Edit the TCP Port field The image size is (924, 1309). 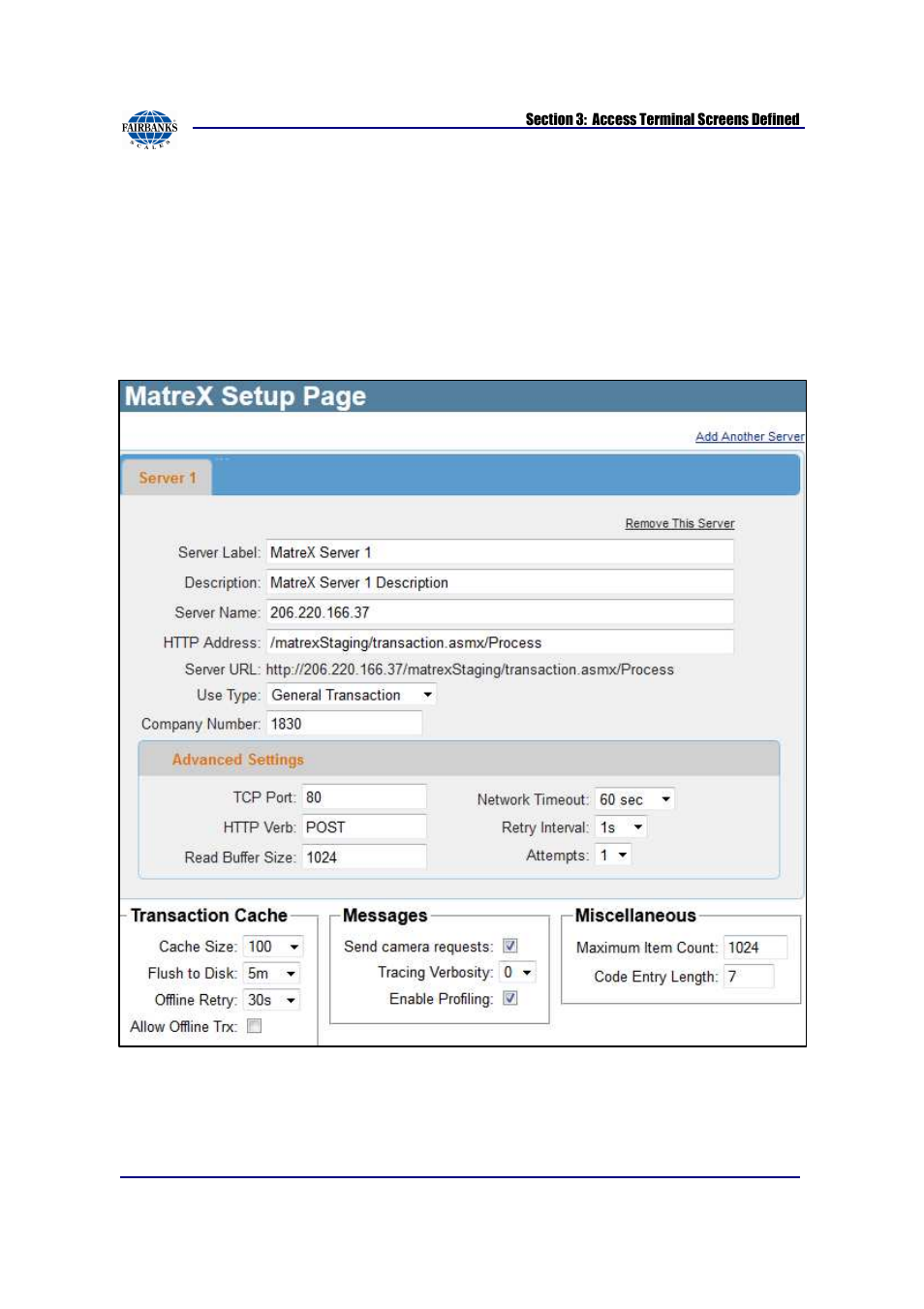[x=364, y=797]
